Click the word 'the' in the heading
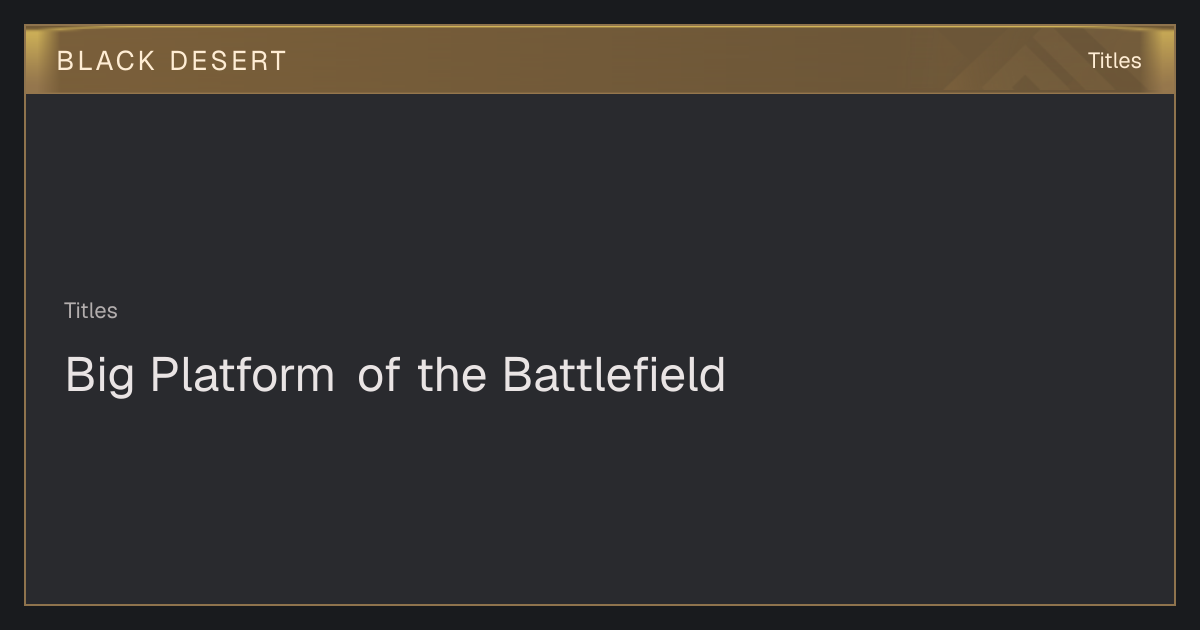 452,375
